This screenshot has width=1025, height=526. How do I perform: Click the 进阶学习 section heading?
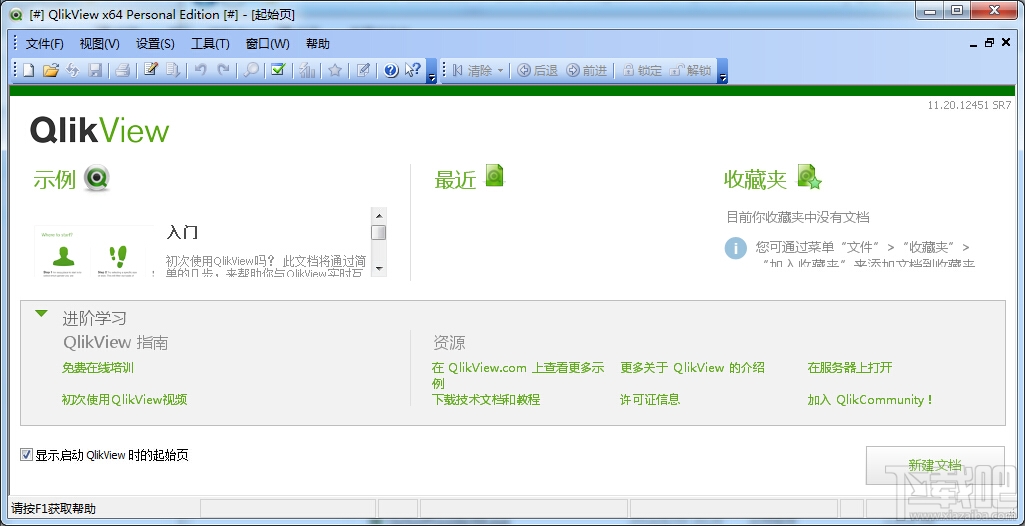coord(94,318)
